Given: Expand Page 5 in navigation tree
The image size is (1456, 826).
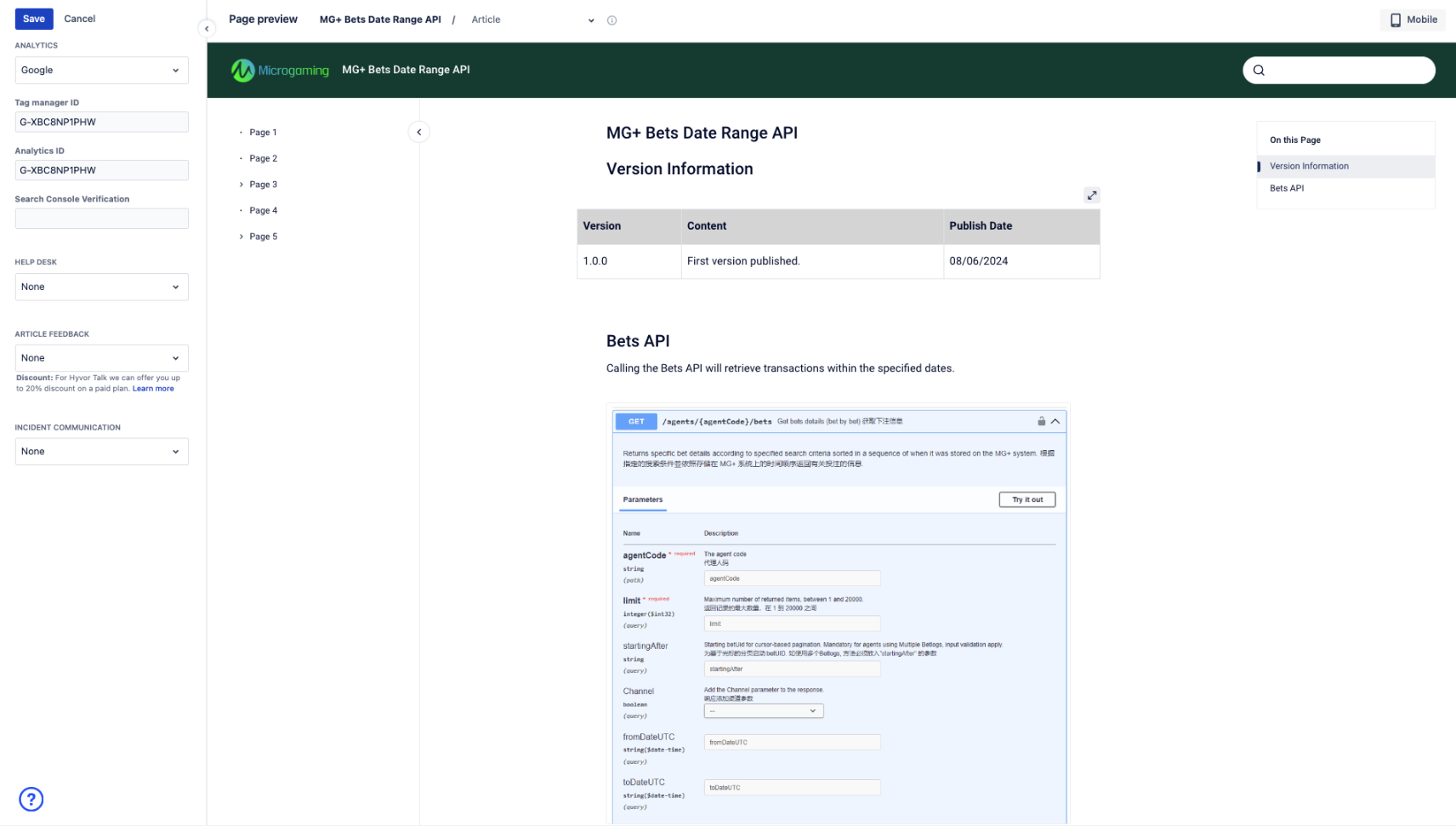Looking at the screenshot, I should point(242,236).
